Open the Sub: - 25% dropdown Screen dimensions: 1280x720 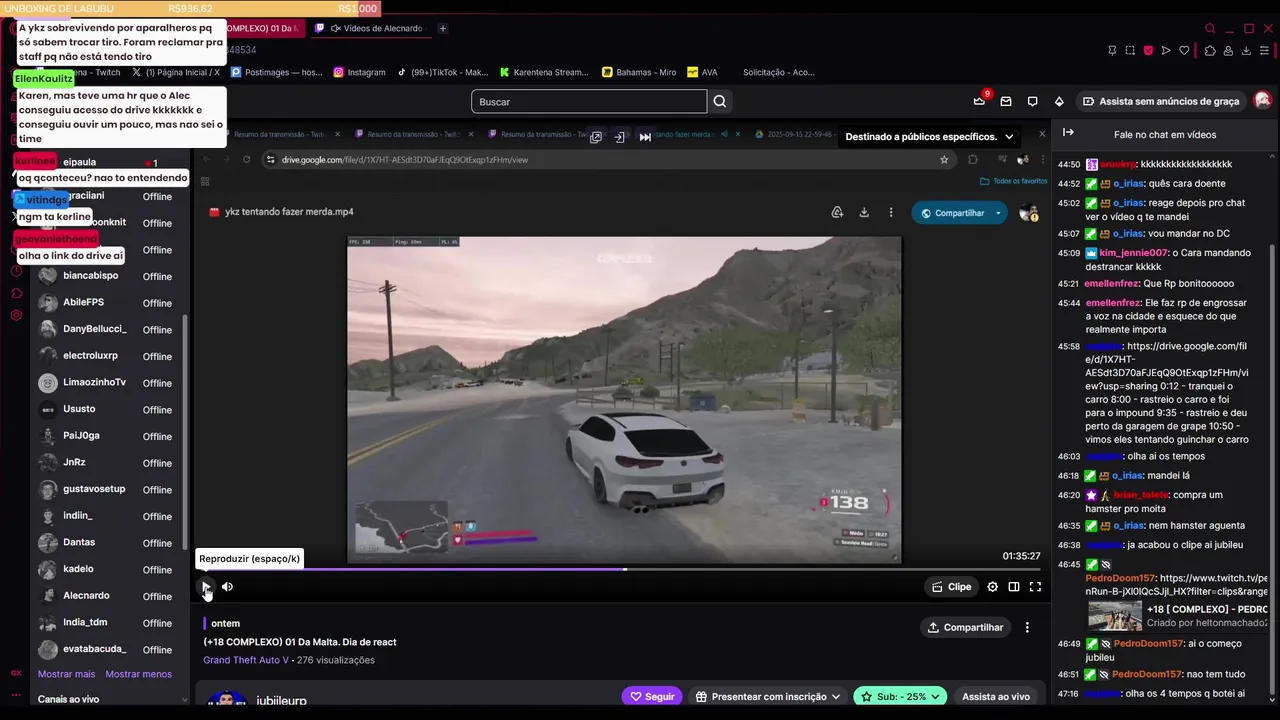tap(900, 697)
